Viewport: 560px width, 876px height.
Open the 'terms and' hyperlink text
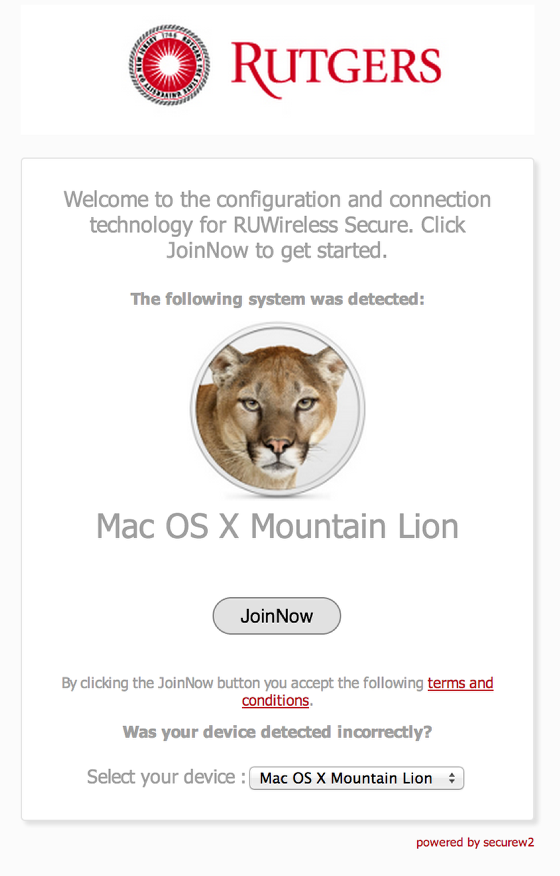[461, 683]
